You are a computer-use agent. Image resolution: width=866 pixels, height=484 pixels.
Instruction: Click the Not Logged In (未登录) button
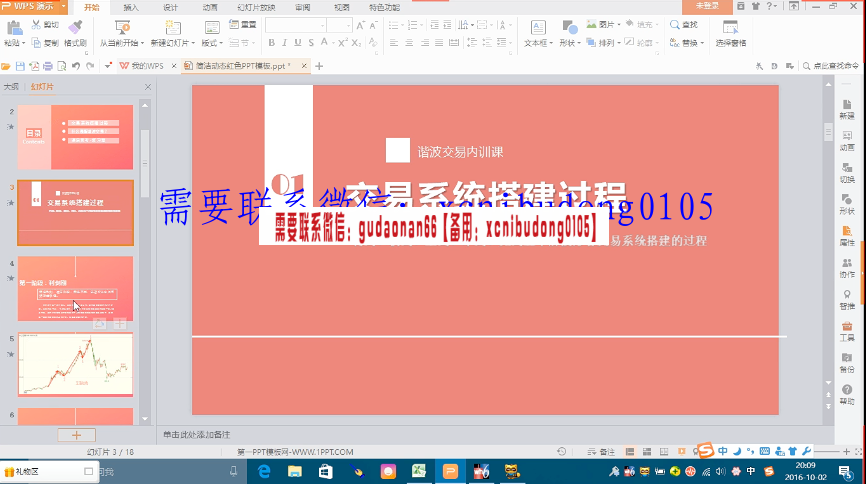706,6
